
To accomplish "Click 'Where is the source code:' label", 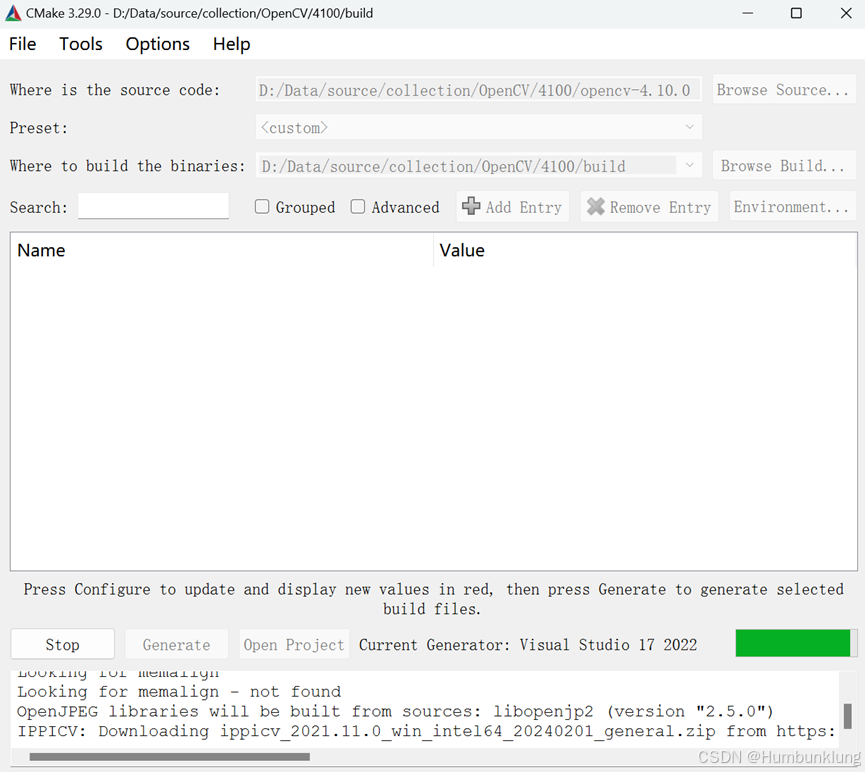I will (115, 90).
